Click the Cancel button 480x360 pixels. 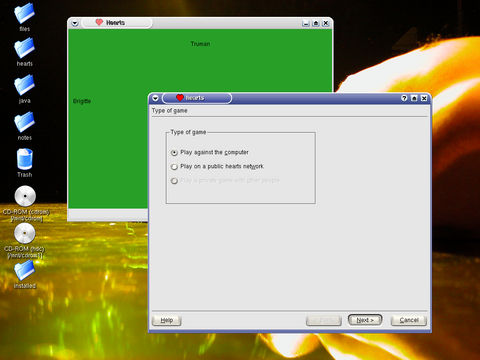(x=409, y=320)
